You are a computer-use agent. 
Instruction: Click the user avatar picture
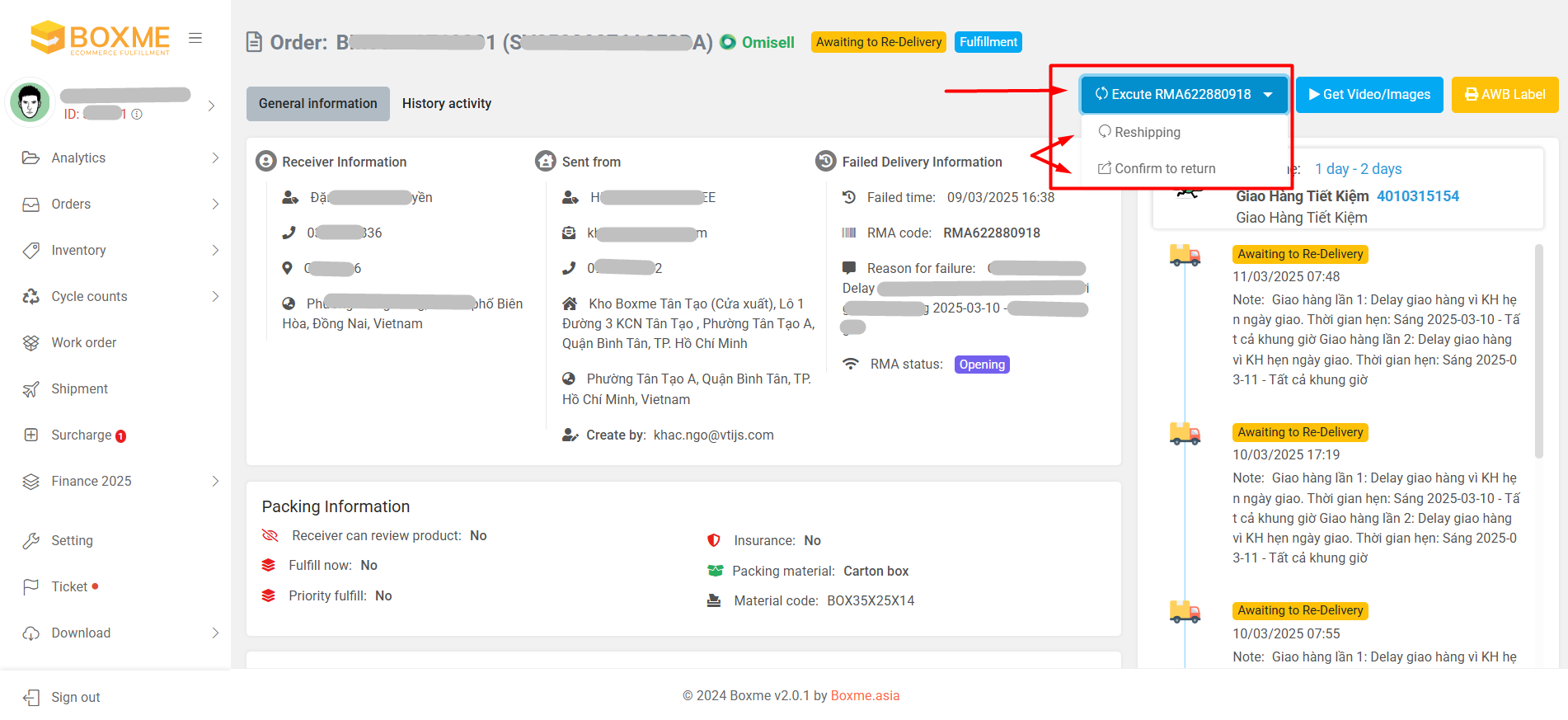(x=31, y=103)
